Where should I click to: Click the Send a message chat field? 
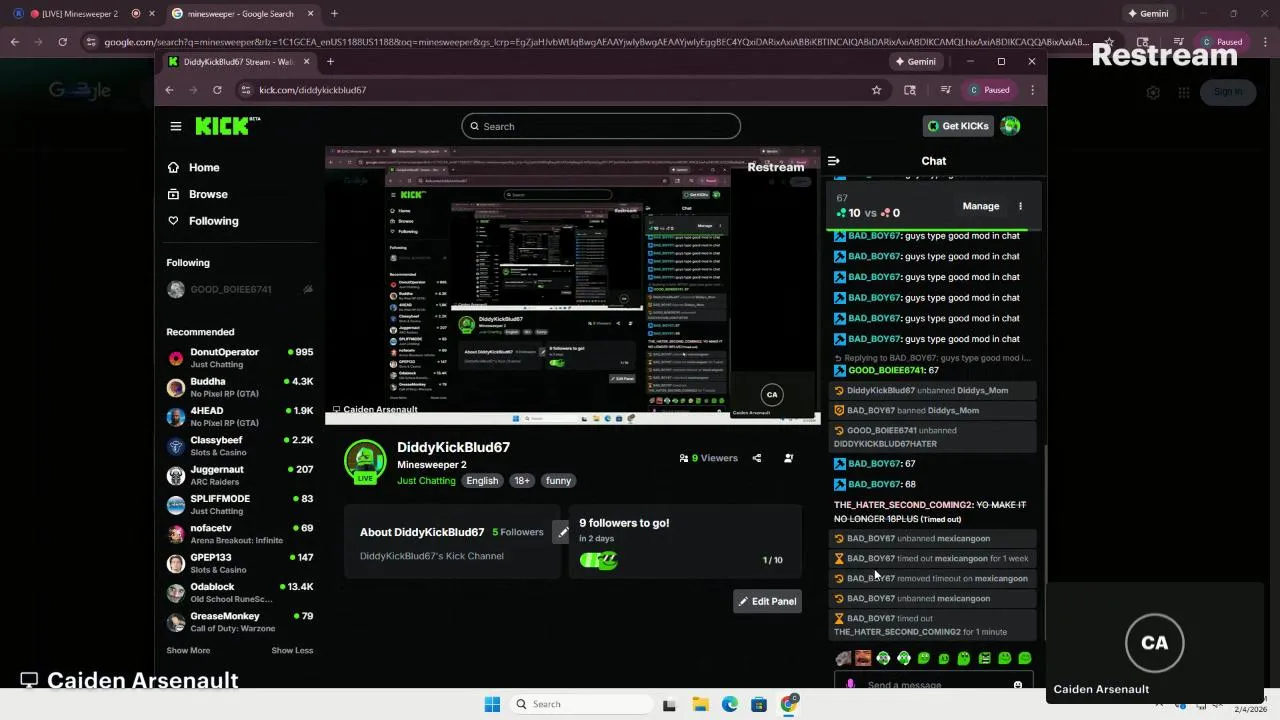click(x=935, y=686)
